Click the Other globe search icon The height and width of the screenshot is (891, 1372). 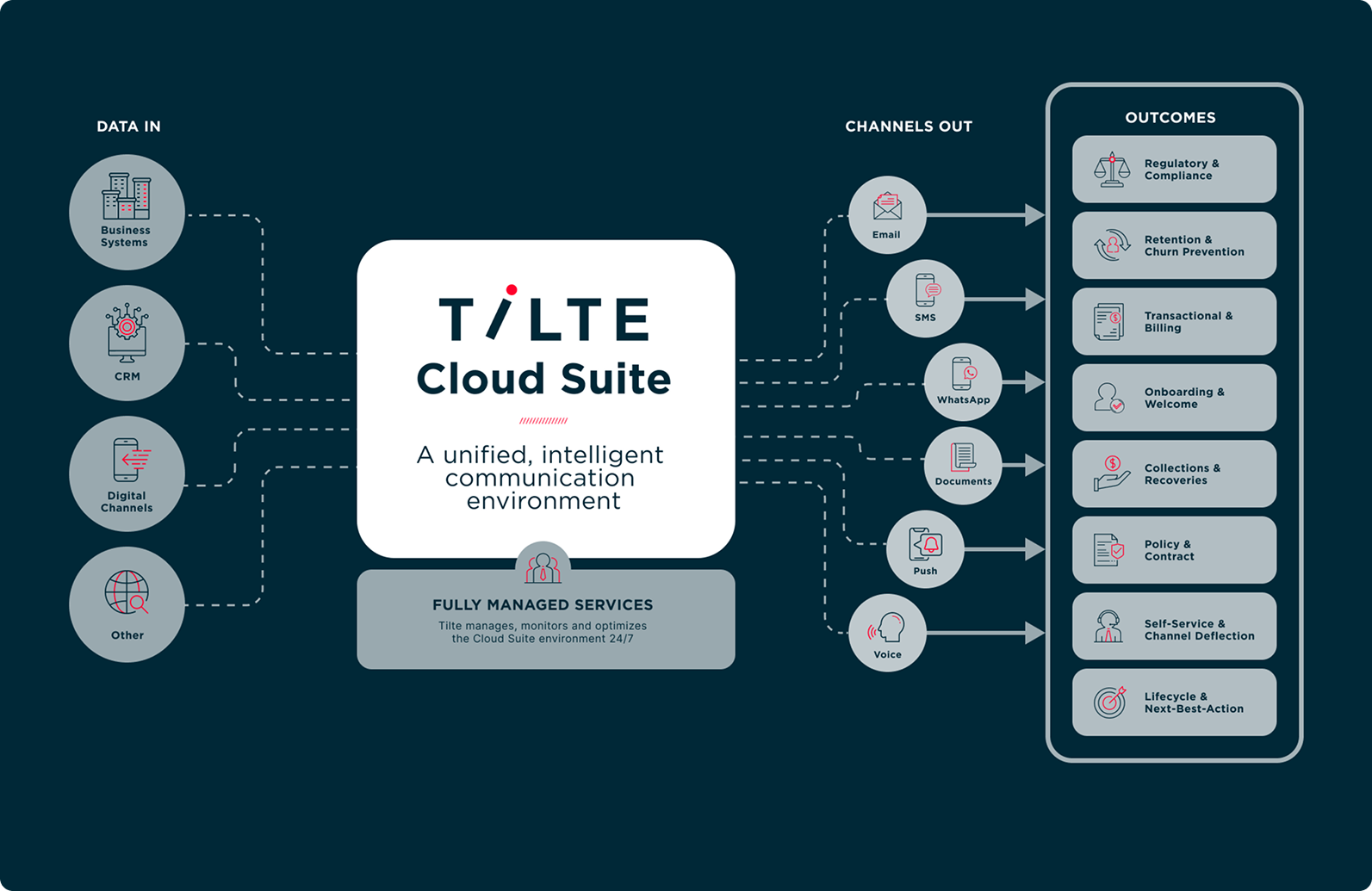point(127,592)
